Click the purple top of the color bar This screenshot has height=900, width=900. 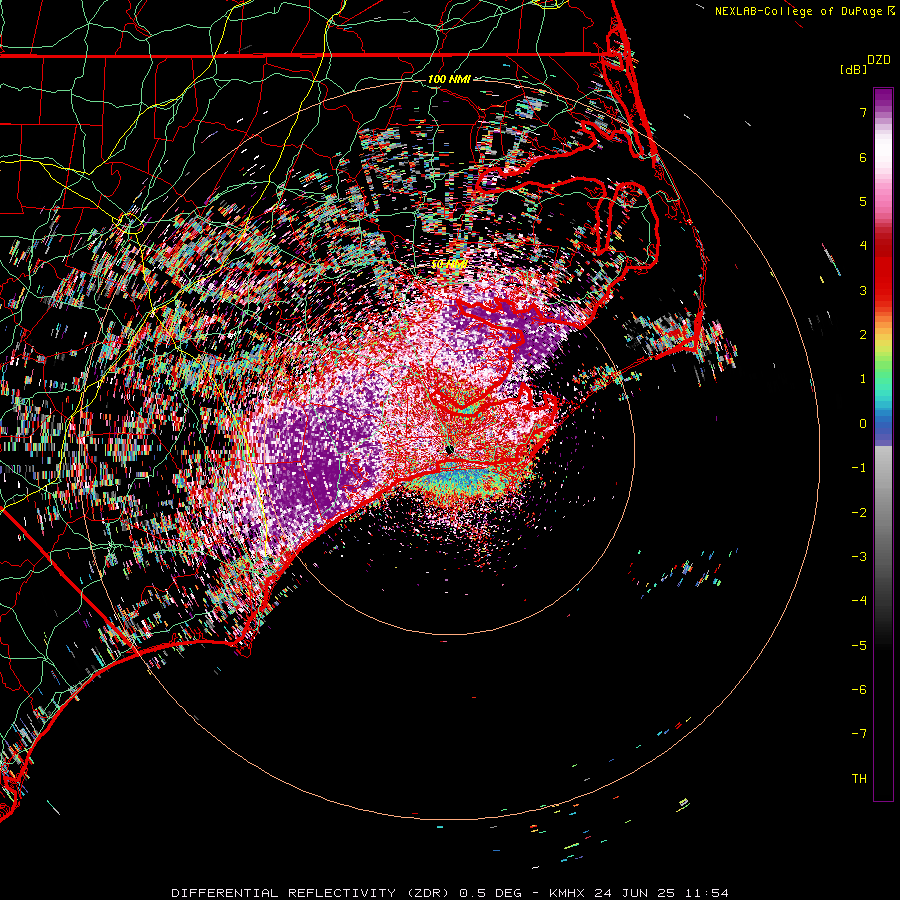click(x=883, y=99)
